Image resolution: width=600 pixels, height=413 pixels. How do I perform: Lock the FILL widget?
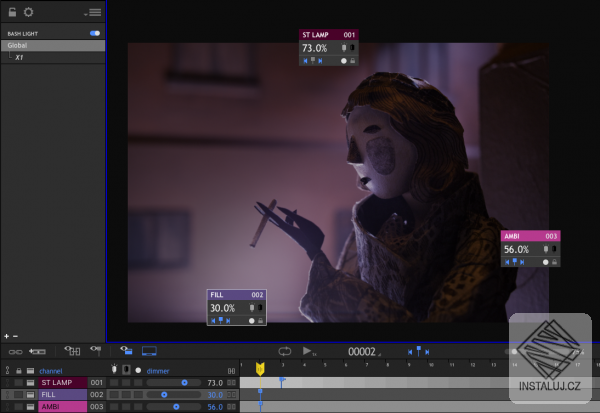[261, 321]
